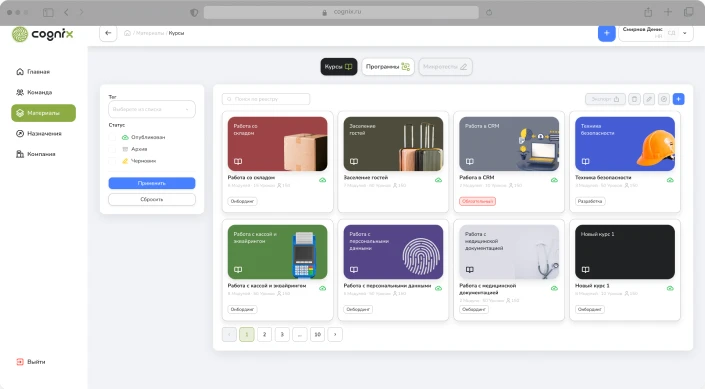Click the red Обязательный tag
Image resolution: width=705 pixels, height=389 pixels.
(x=477, y=201)
